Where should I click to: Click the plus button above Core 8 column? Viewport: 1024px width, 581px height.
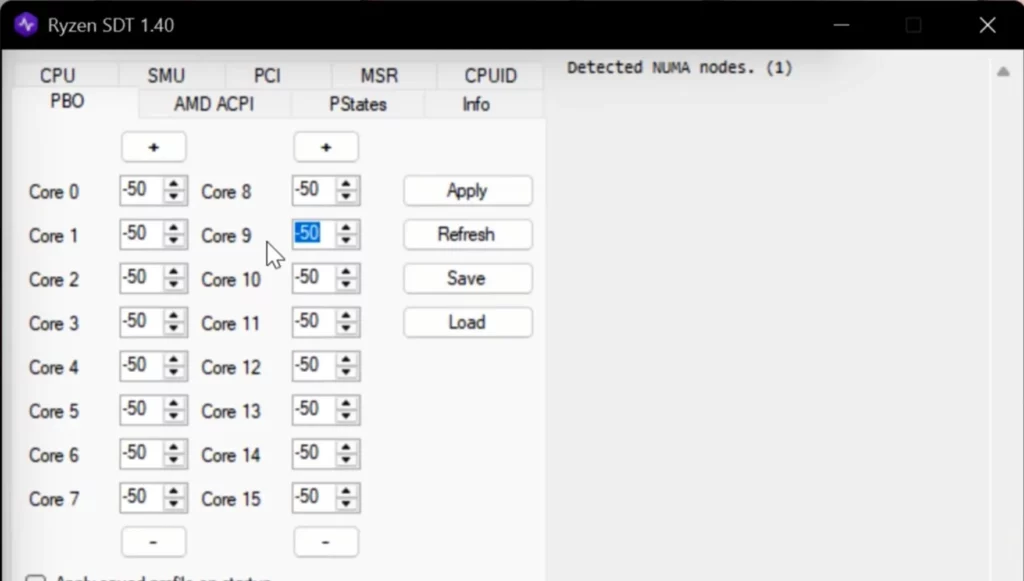click(326, 147)
